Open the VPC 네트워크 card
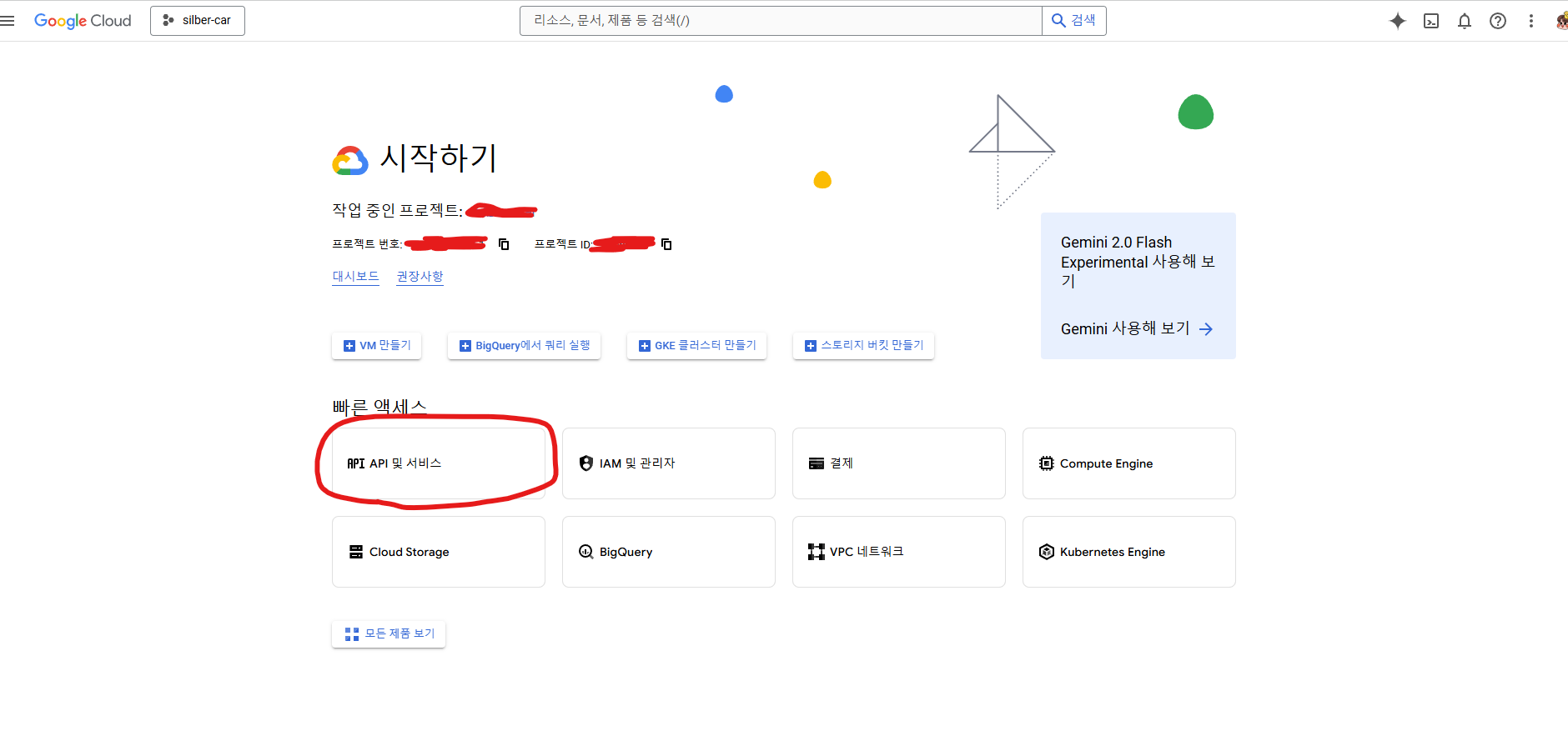 tap(899, 552)
